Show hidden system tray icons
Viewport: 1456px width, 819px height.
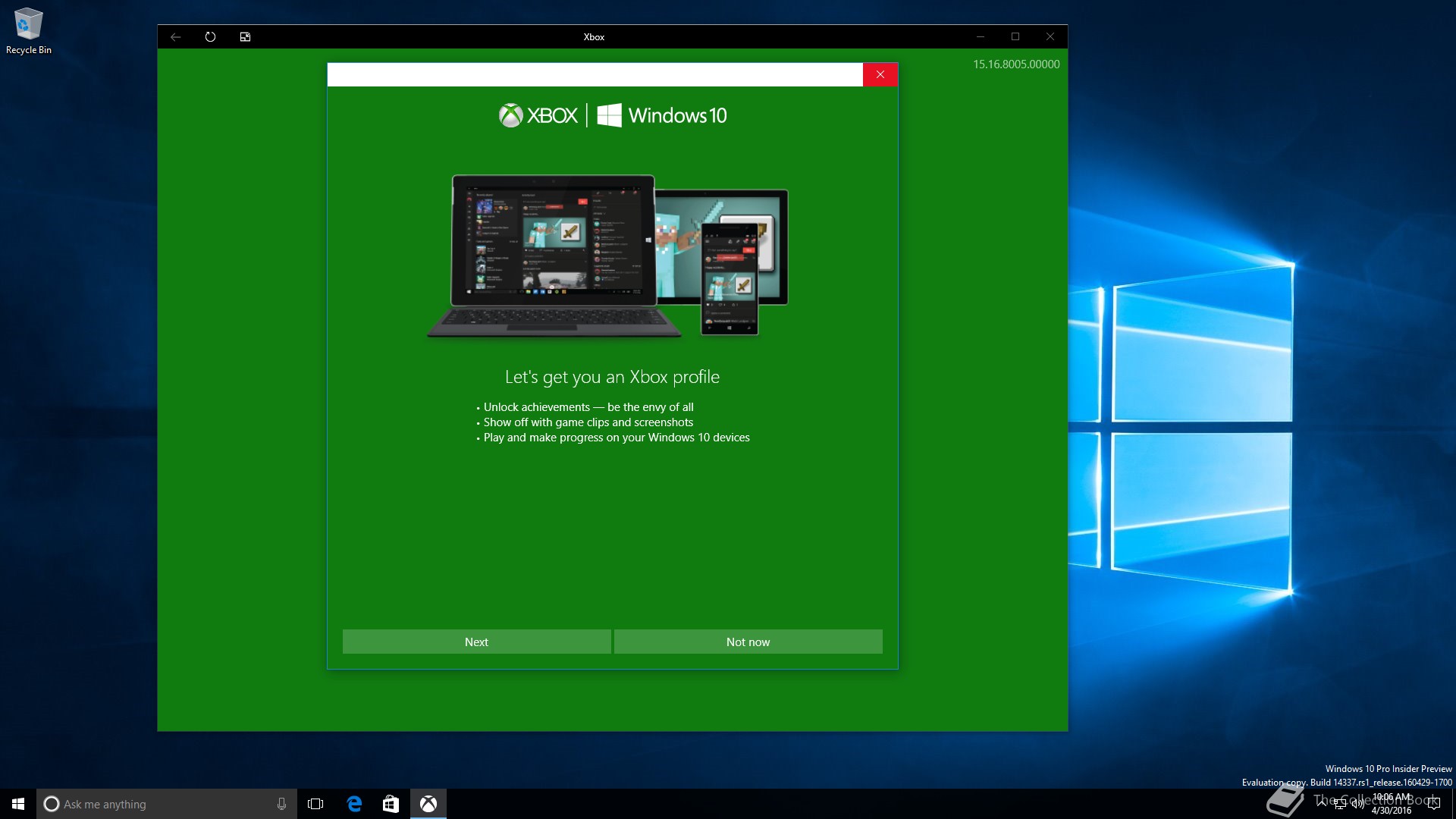[1322, 803]
